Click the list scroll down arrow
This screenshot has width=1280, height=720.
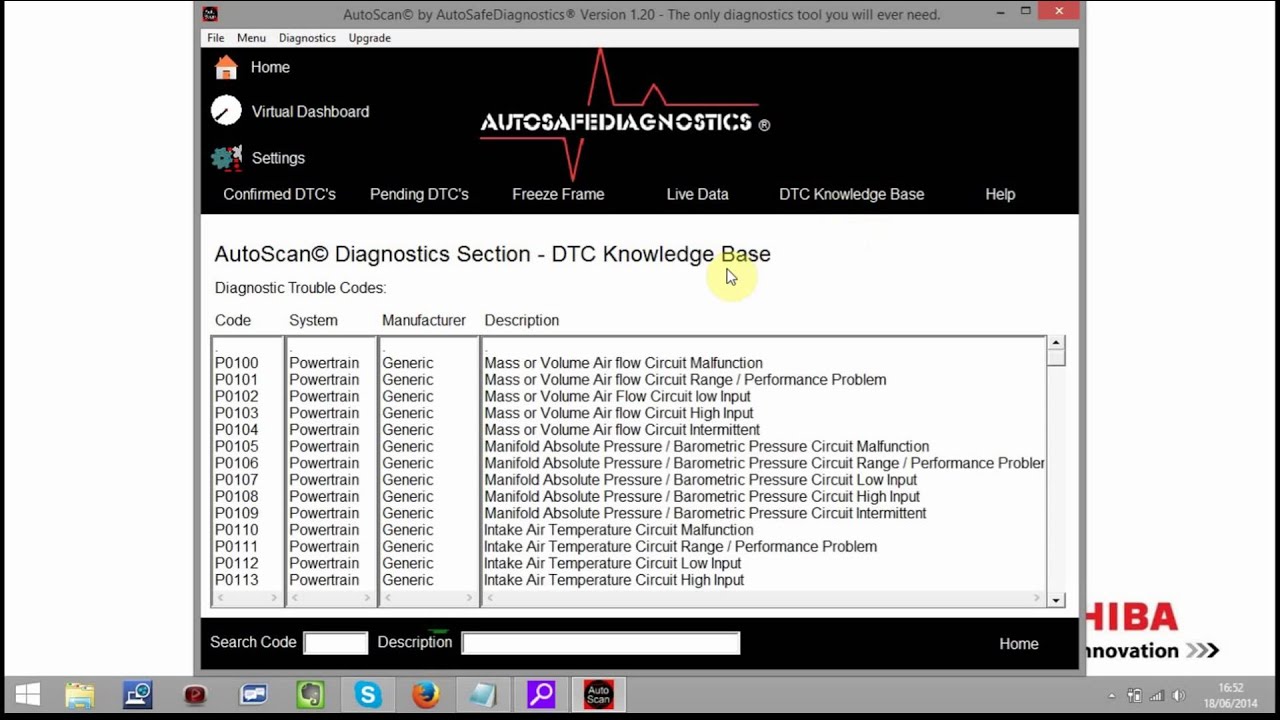[1056, 600]
